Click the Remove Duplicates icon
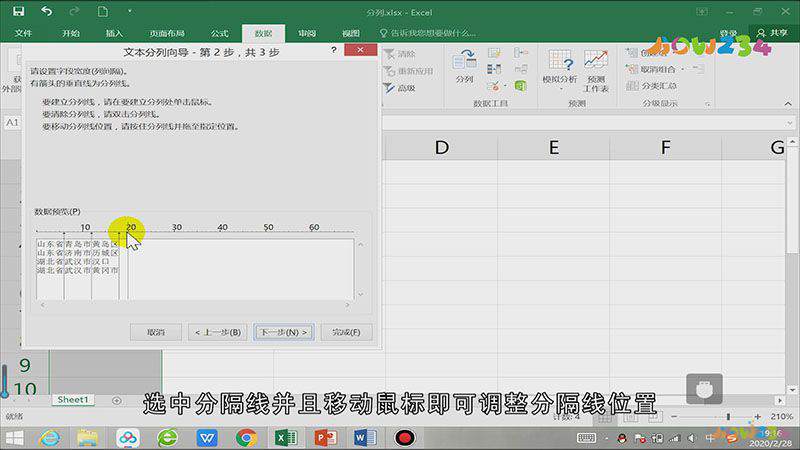Viewport: 800px width, 450px height. [494, 69]
